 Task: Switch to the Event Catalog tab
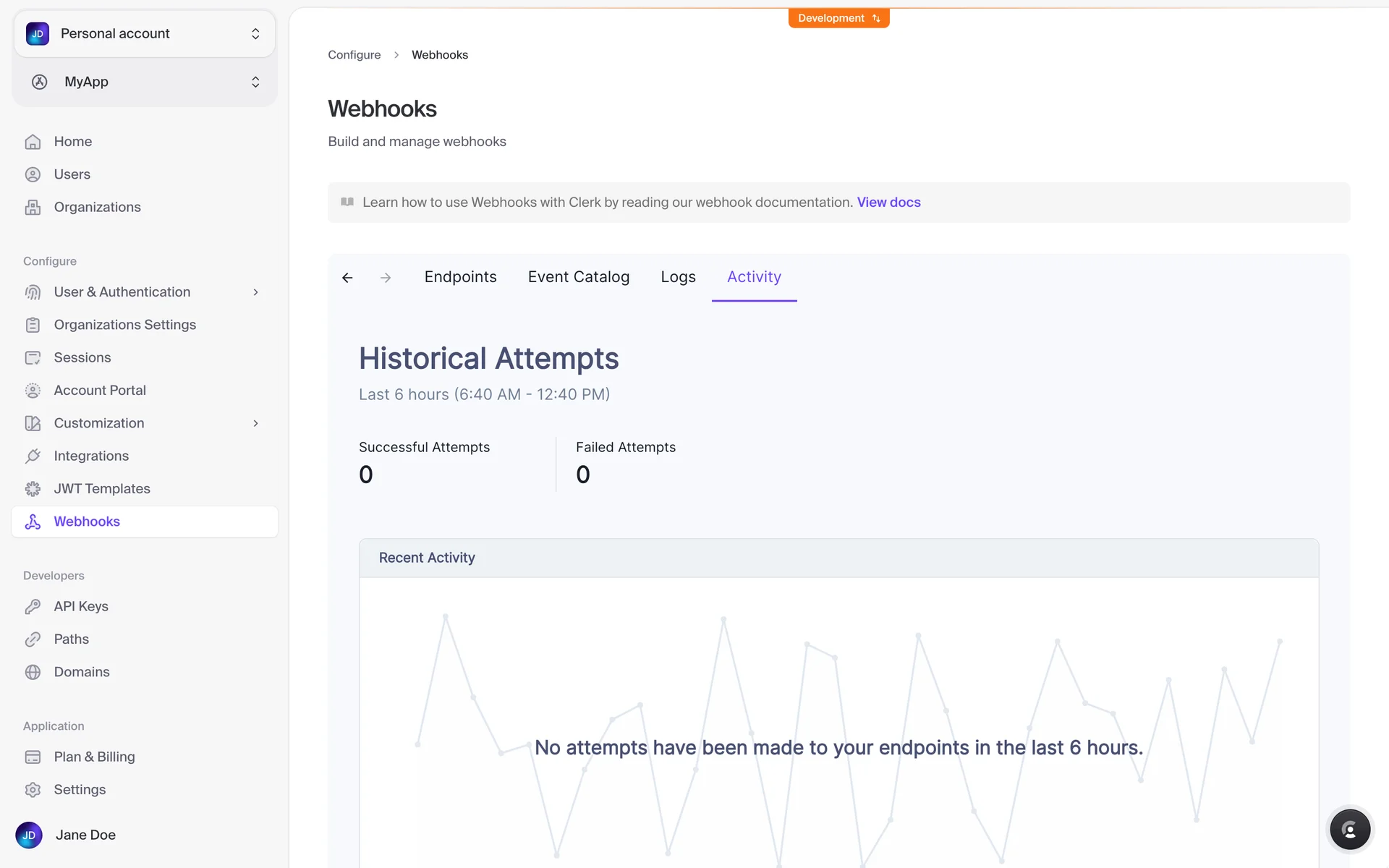(x=579, y=276)
